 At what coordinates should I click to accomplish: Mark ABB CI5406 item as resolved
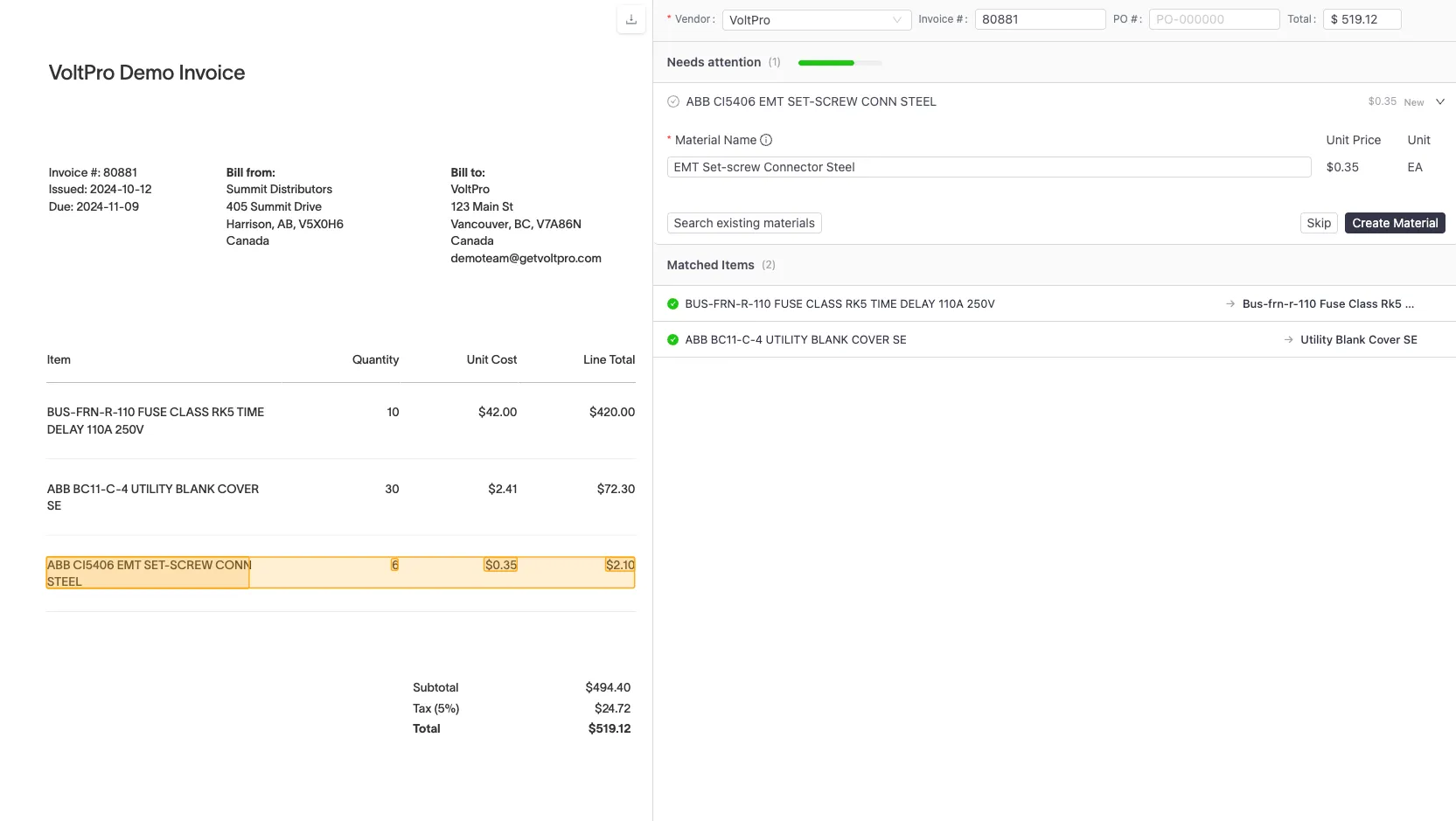point(672,101)
